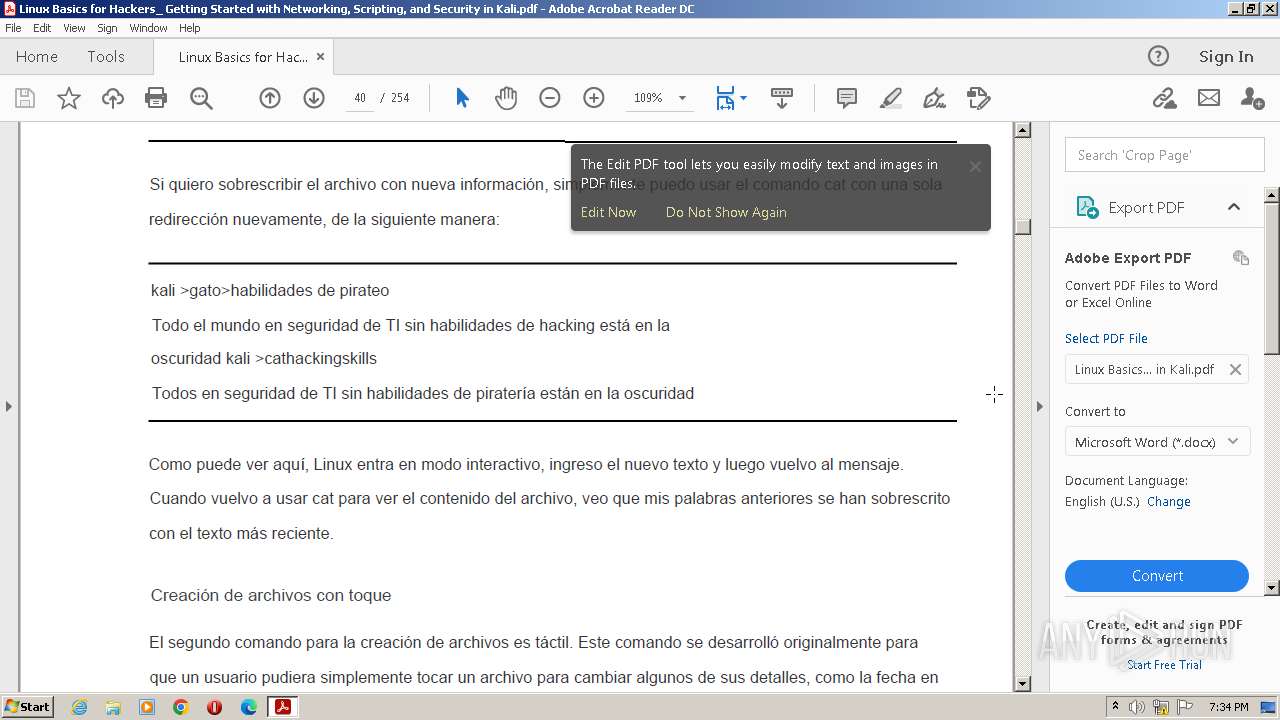Open the Windows Start menu

click(28, 707)
